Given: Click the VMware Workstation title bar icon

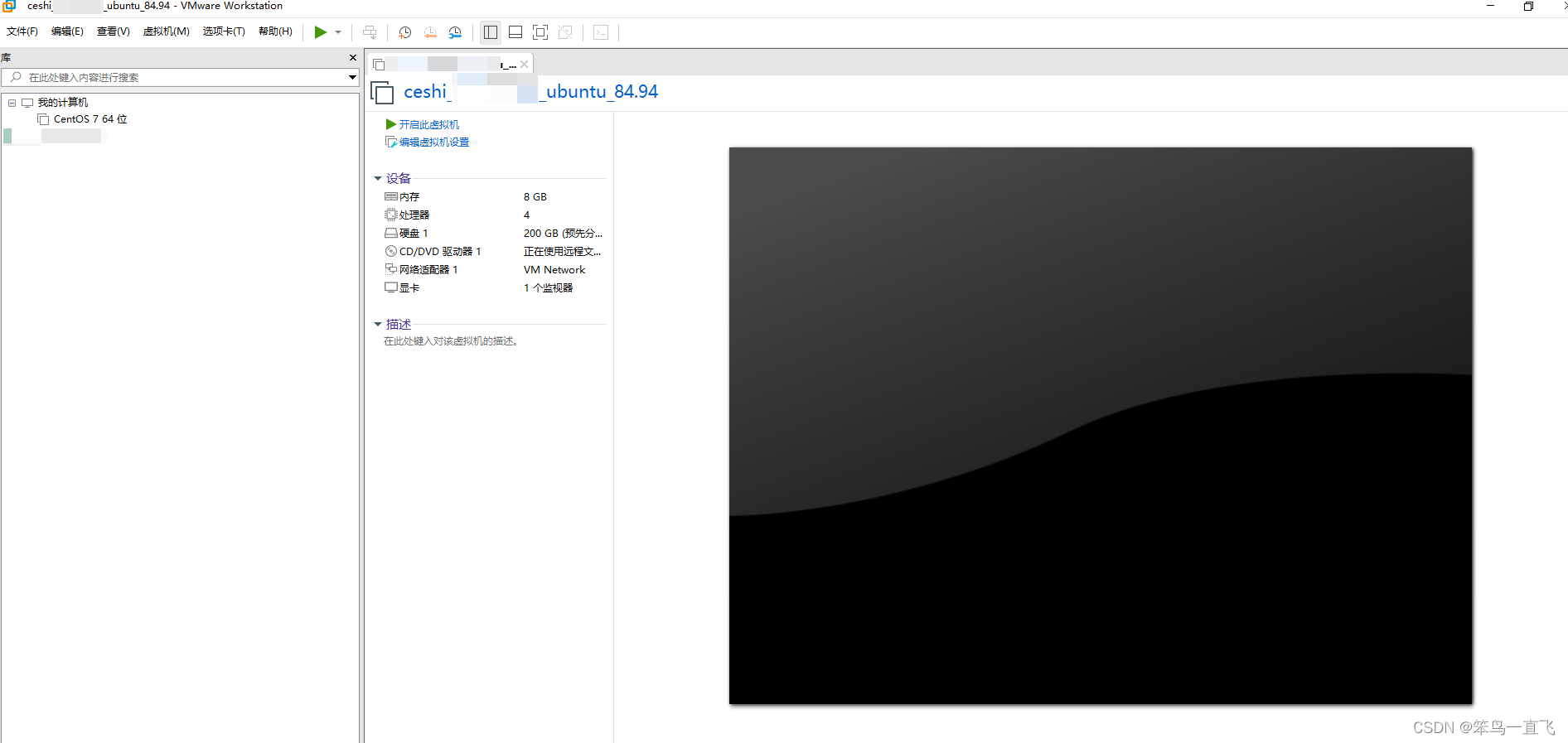Looking at the screenshot, I should [9, 6].
